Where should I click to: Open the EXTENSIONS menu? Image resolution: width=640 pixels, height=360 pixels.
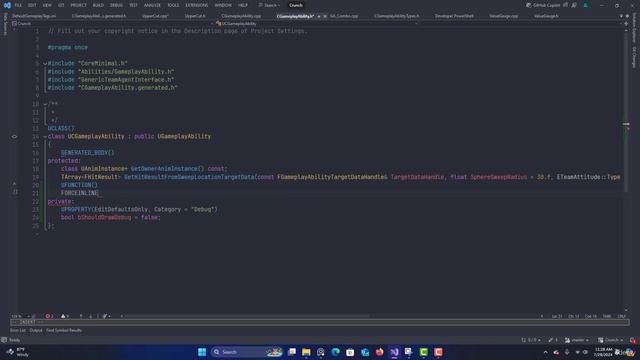[197, 5]
